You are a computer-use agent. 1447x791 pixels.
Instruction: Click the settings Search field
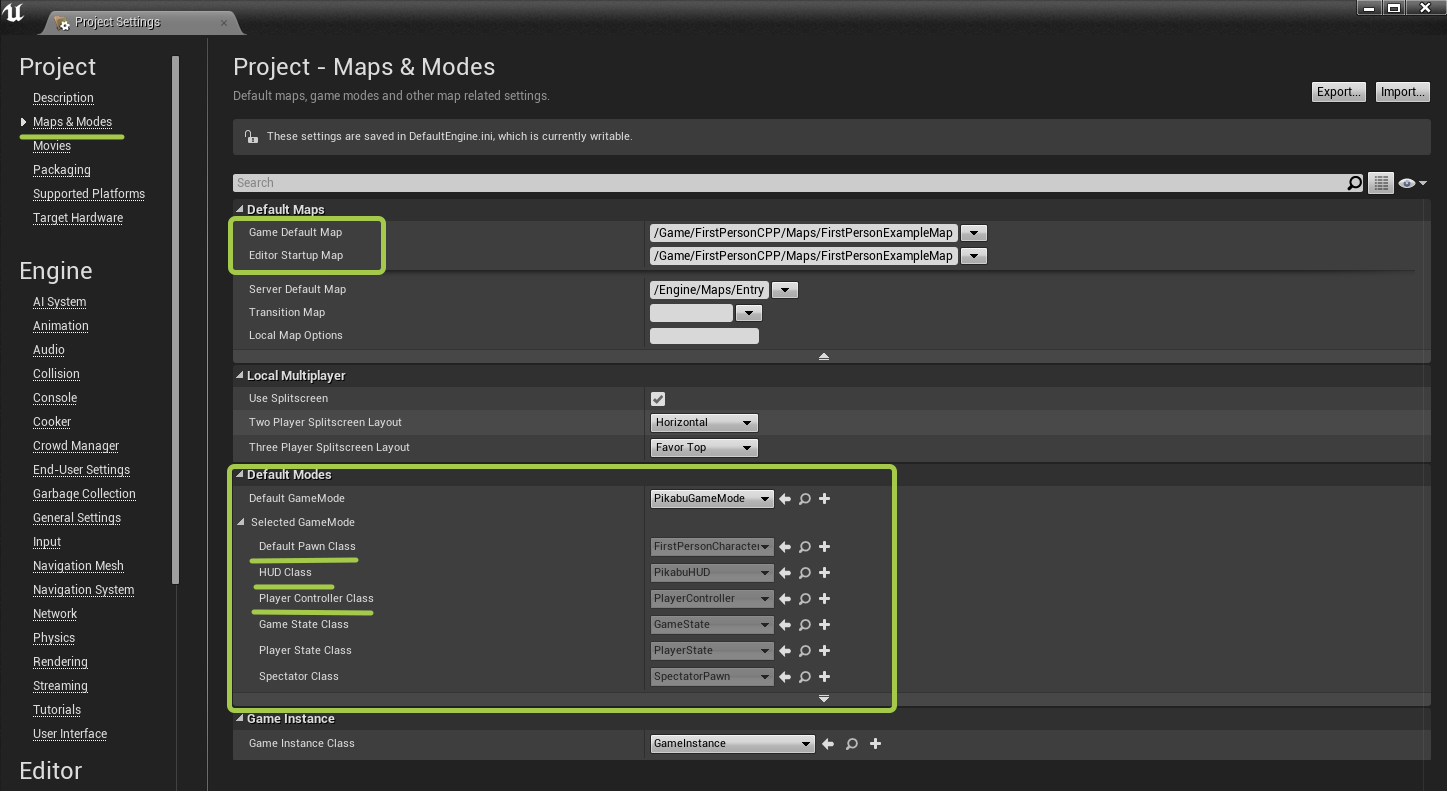(790, 183)
